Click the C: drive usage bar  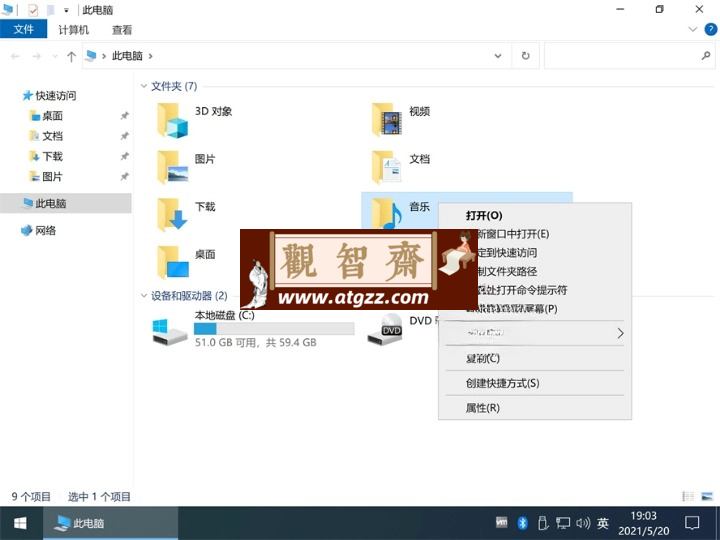[x=274, y=329]
